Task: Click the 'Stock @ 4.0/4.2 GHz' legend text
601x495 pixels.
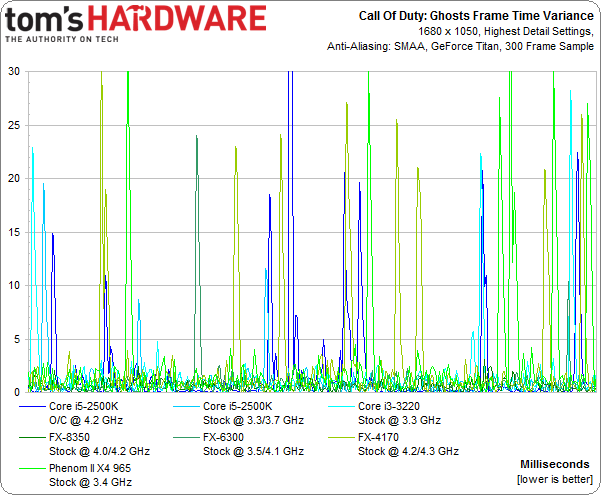Action: [99, 451]
